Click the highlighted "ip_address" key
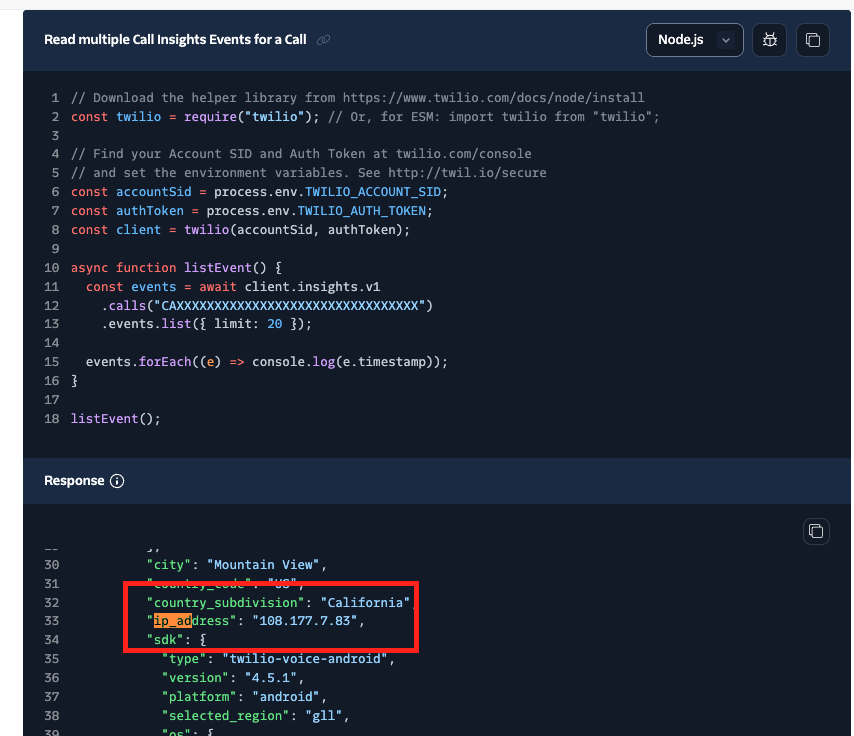Image resolution: width=854 pixels, height=736 pixels. [192, 621]
